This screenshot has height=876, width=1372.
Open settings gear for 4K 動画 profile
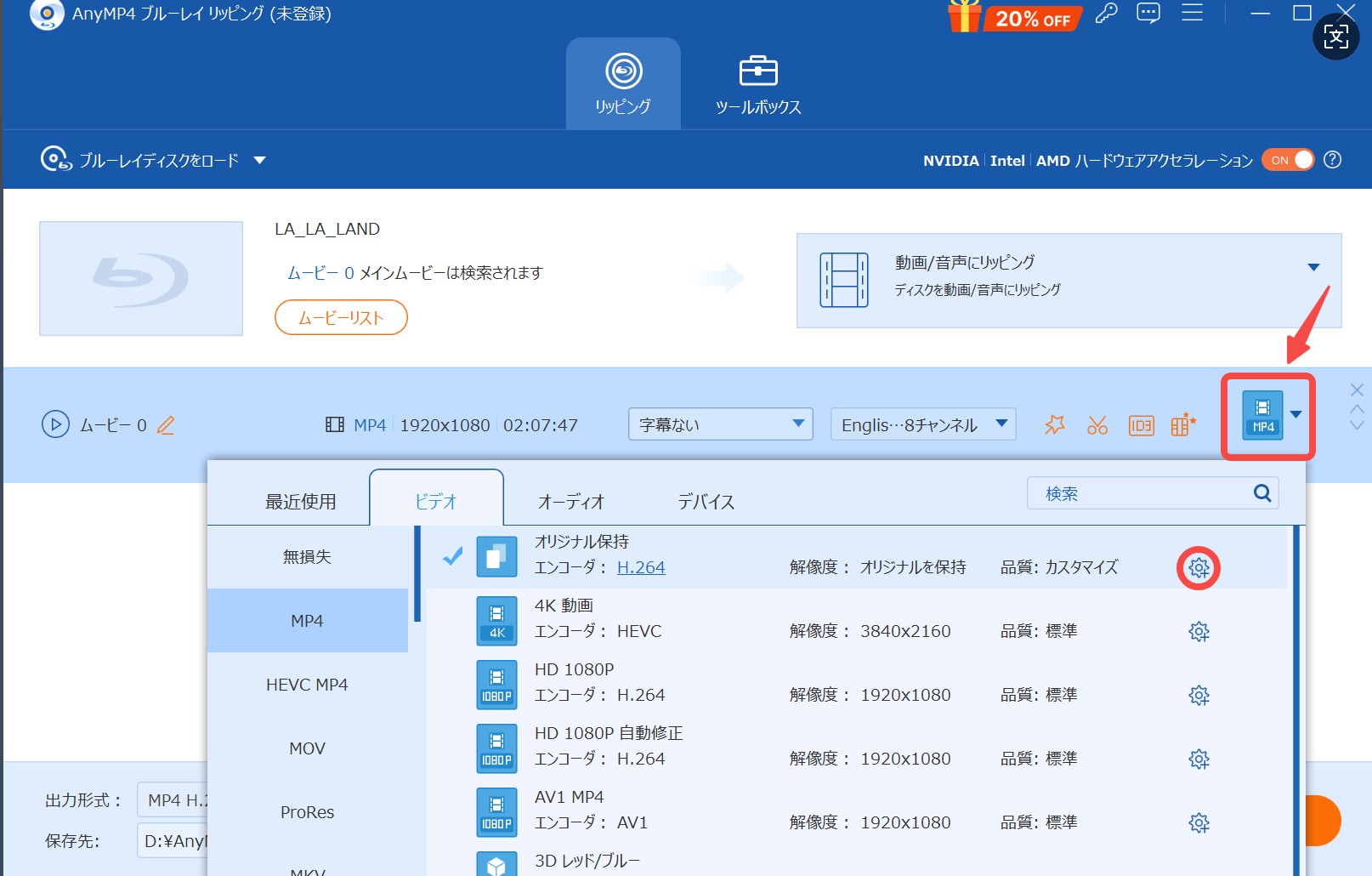click(1199, 632)
